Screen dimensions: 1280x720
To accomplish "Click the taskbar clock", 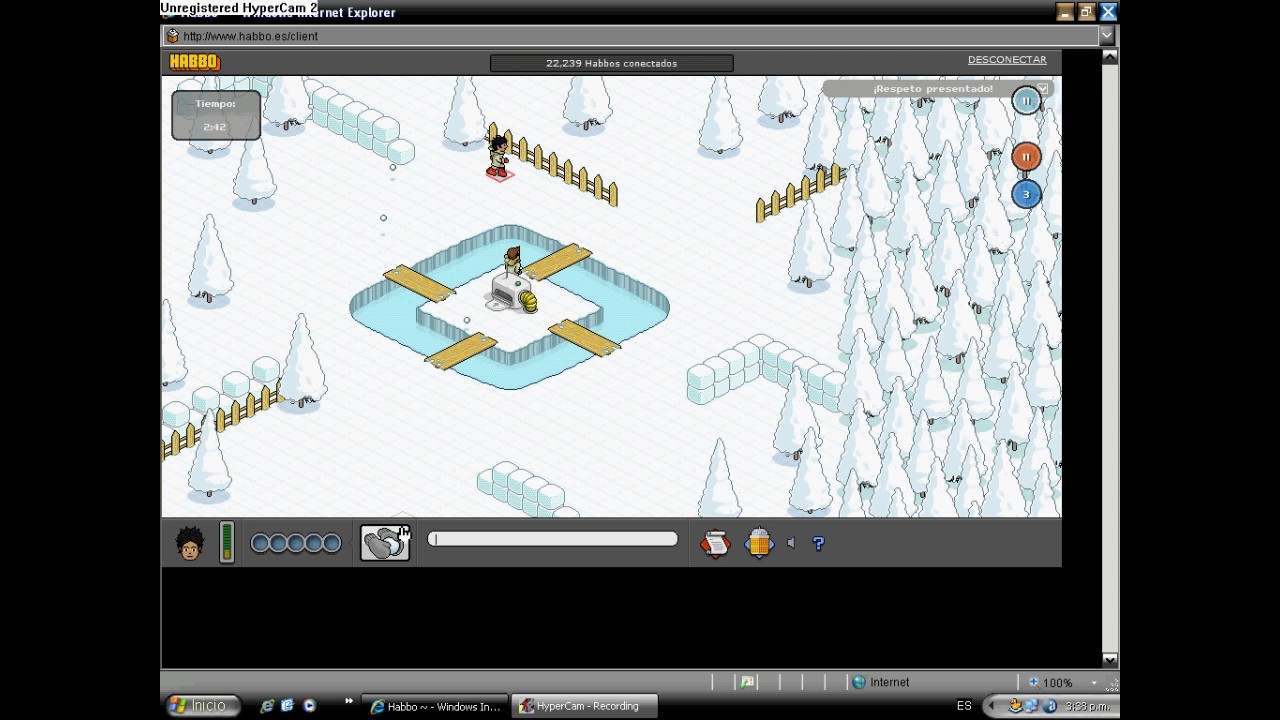I will click(x=1086, y=706).
